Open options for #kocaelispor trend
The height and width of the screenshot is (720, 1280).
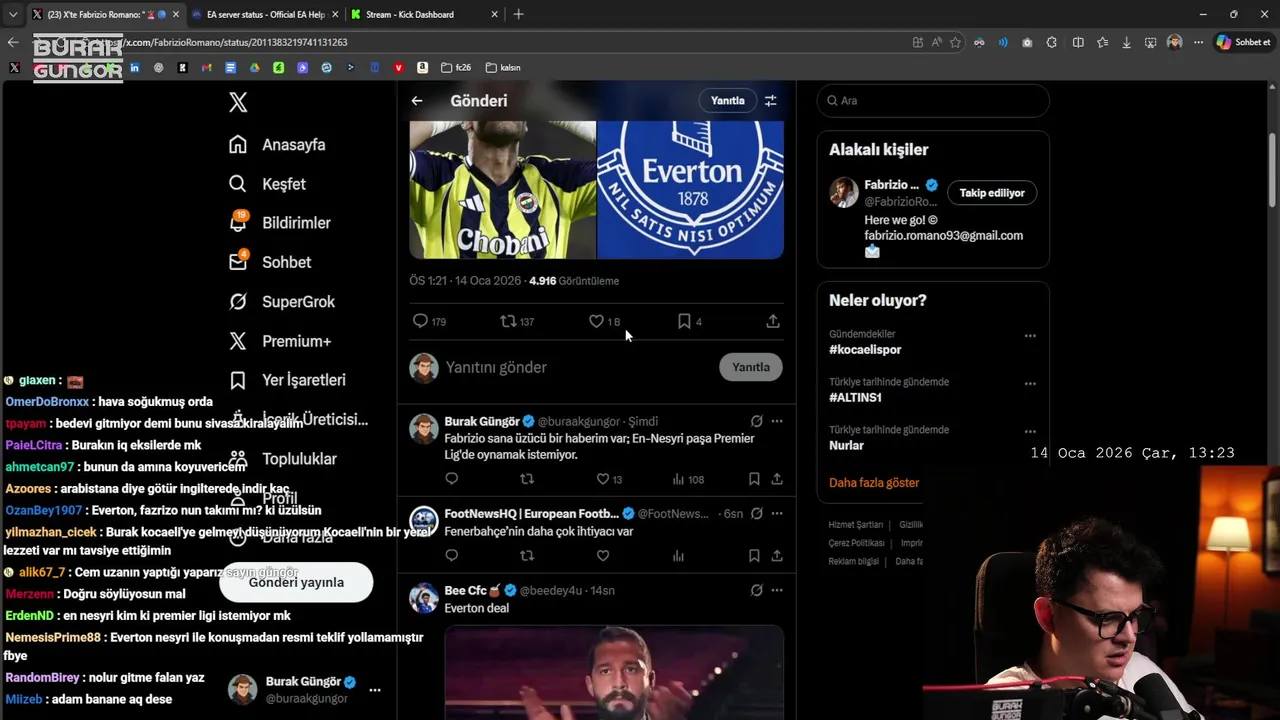pos(1030,336)
